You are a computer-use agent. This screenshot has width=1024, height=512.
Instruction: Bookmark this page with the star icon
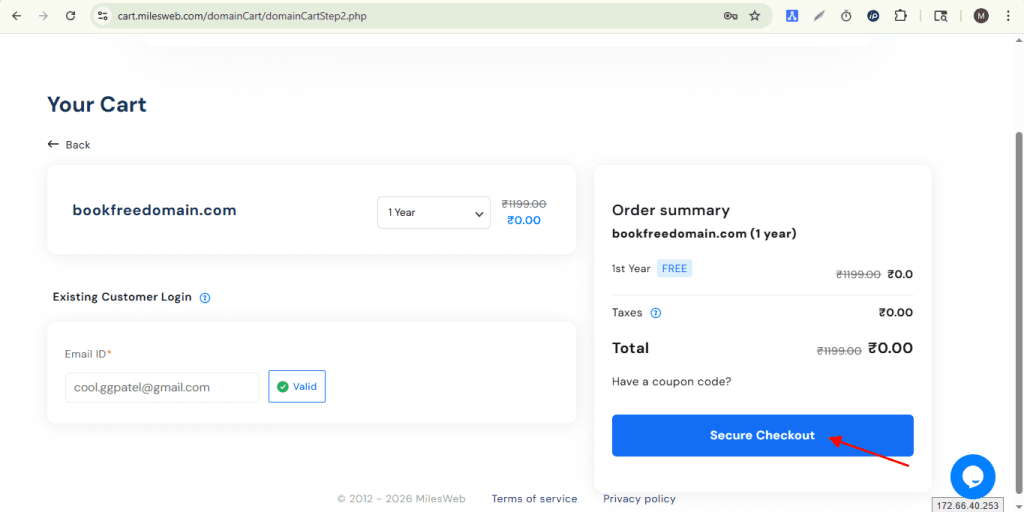pyautogui.click(x=755, y=16)
